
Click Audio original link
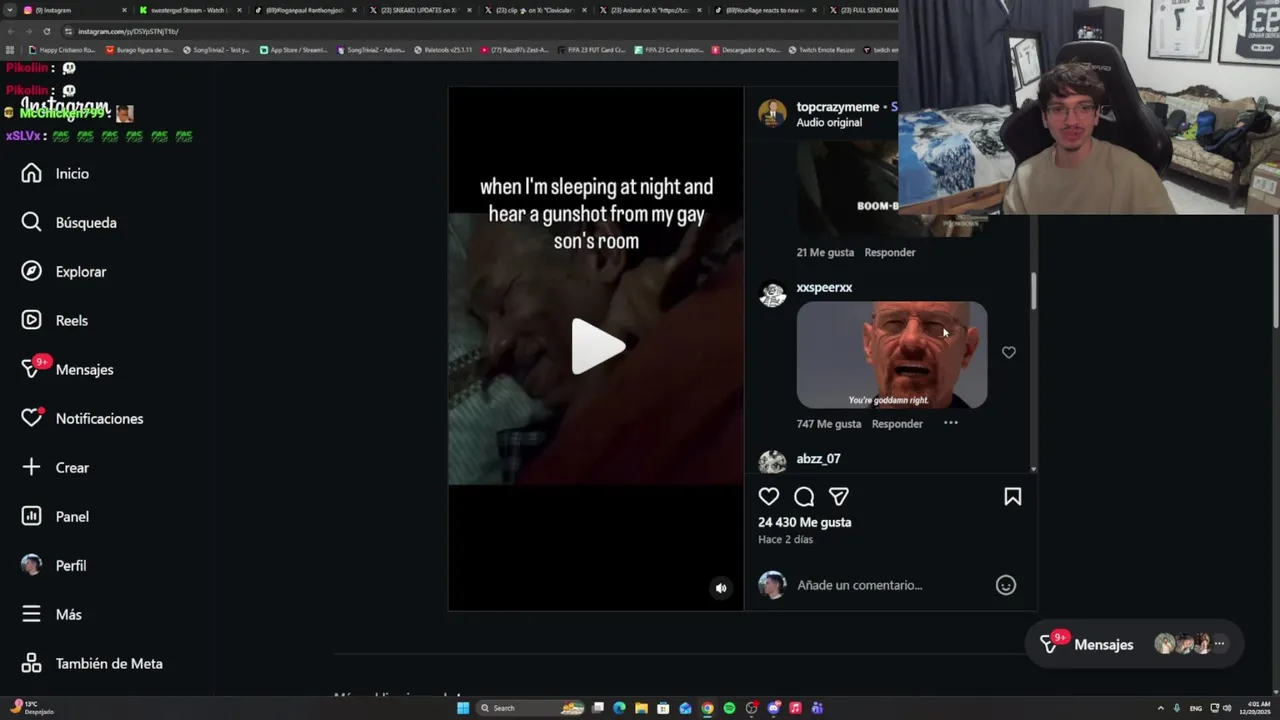[829, 123]
